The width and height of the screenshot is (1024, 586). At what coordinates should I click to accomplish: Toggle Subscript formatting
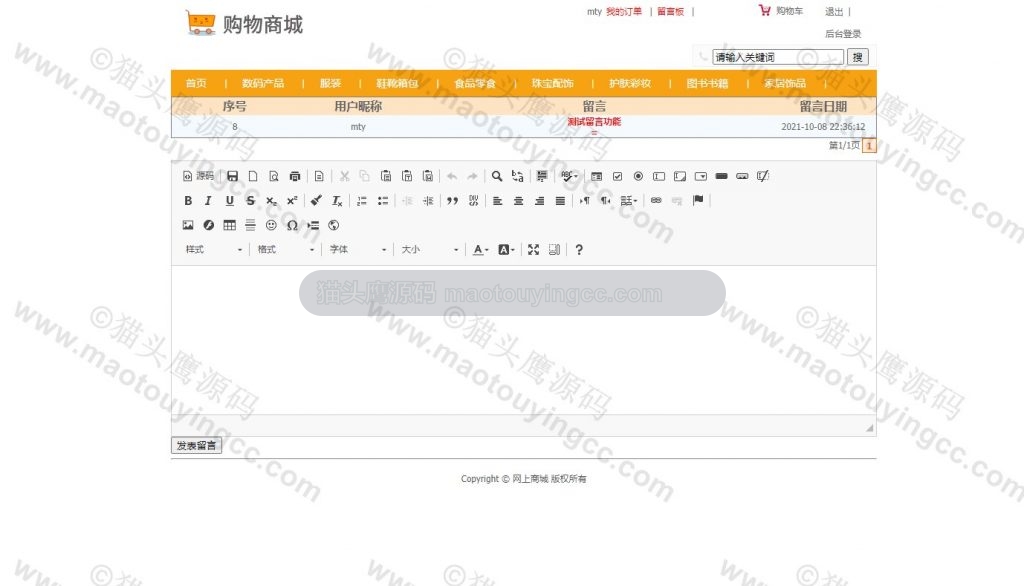click(x=271, y=201)
